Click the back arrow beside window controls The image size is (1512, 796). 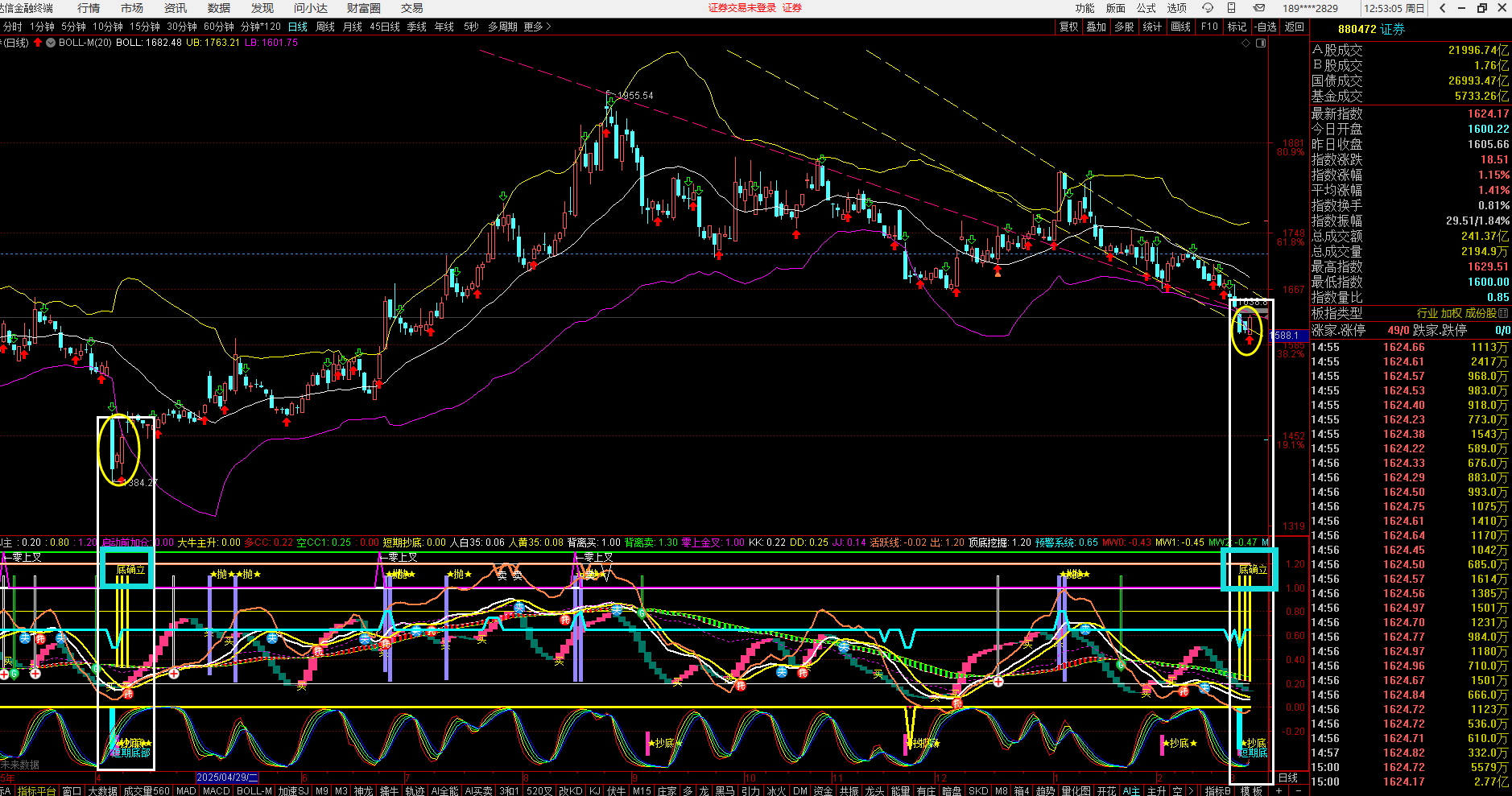click(1443, 8)
